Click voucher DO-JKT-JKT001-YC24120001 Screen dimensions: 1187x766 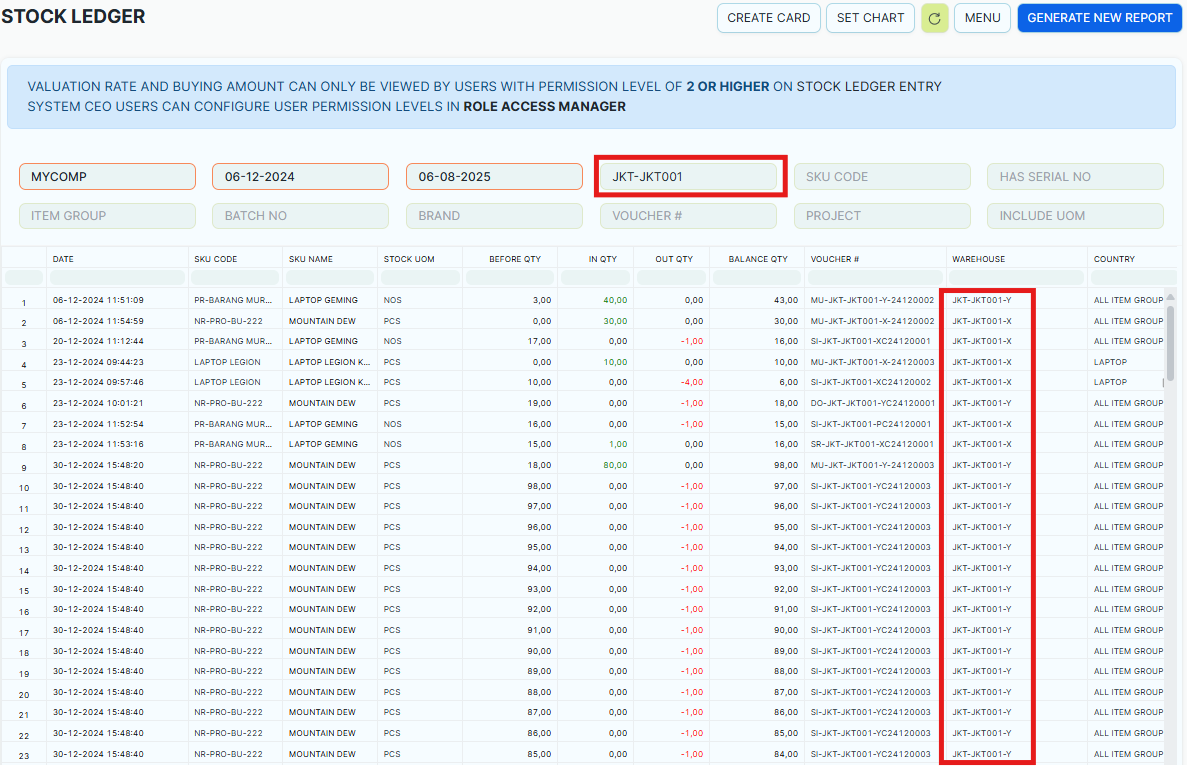tap(873, 403)
